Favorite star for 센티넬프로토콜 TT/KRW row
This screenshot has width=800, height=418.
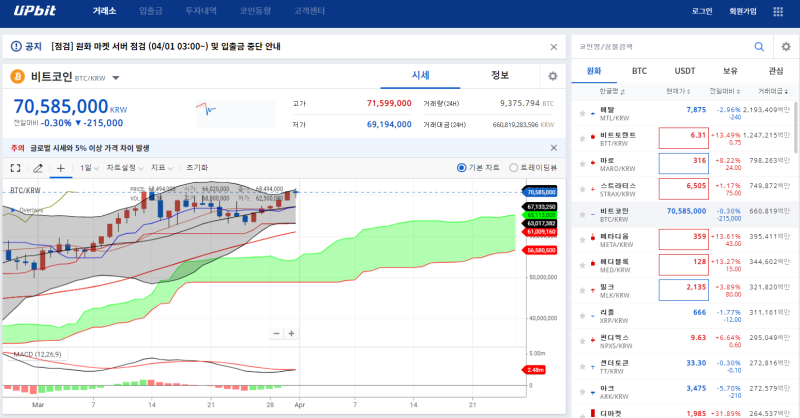coord(582,366)
